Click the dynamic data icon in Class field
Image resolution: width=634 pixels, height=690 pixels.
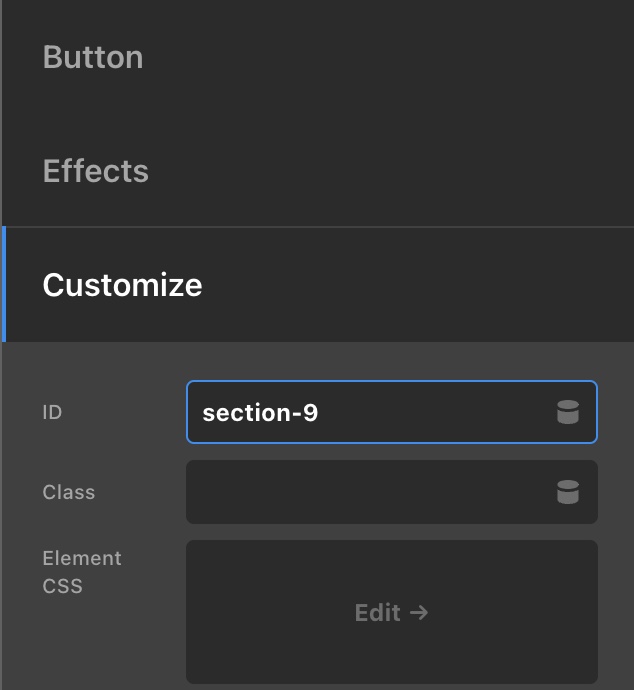point(567,492)
